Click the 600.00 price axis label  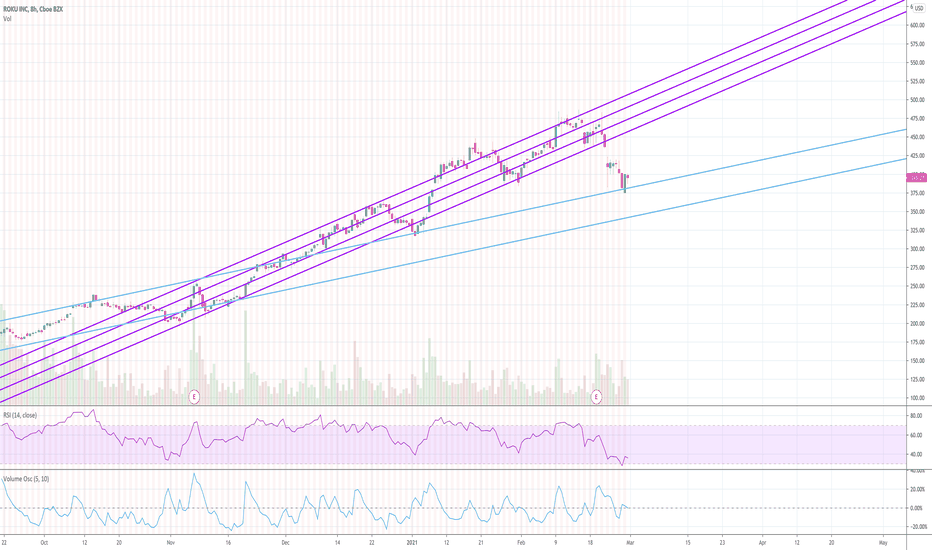click(x=917, y=25)
